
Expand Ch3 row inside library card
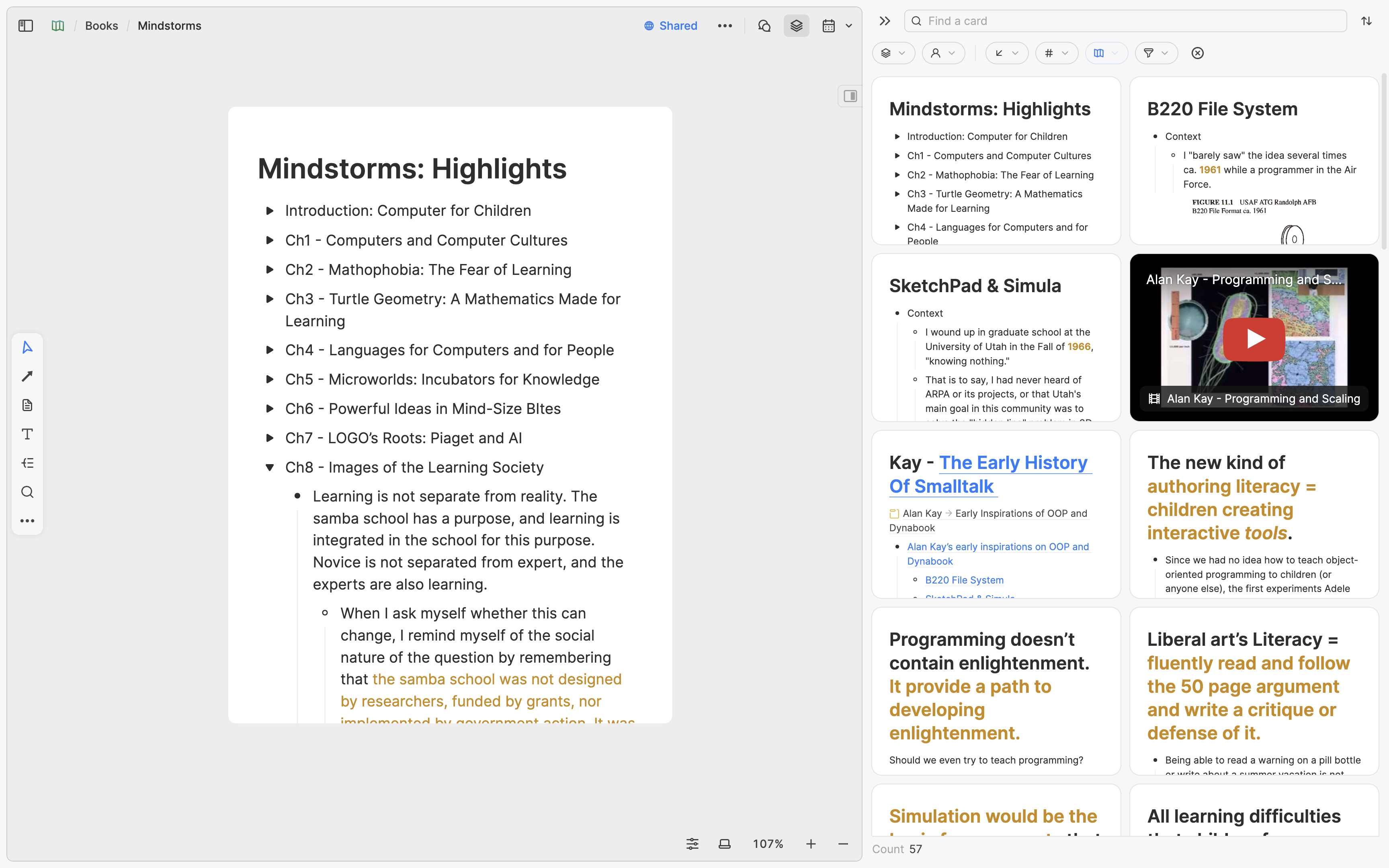coord(897,194)
